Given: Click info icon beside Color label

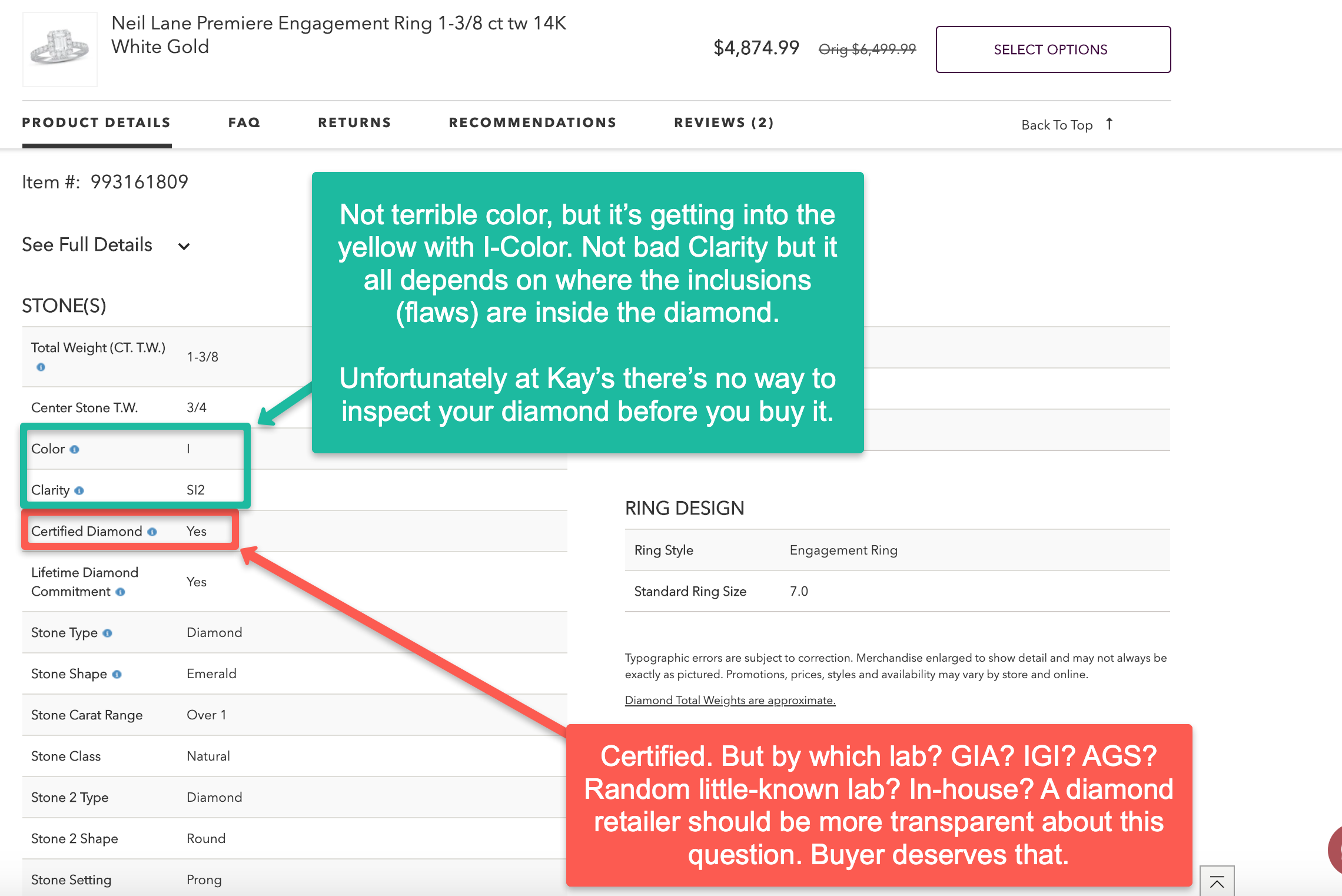Looking at the screenshot, I should pos(74,449).
